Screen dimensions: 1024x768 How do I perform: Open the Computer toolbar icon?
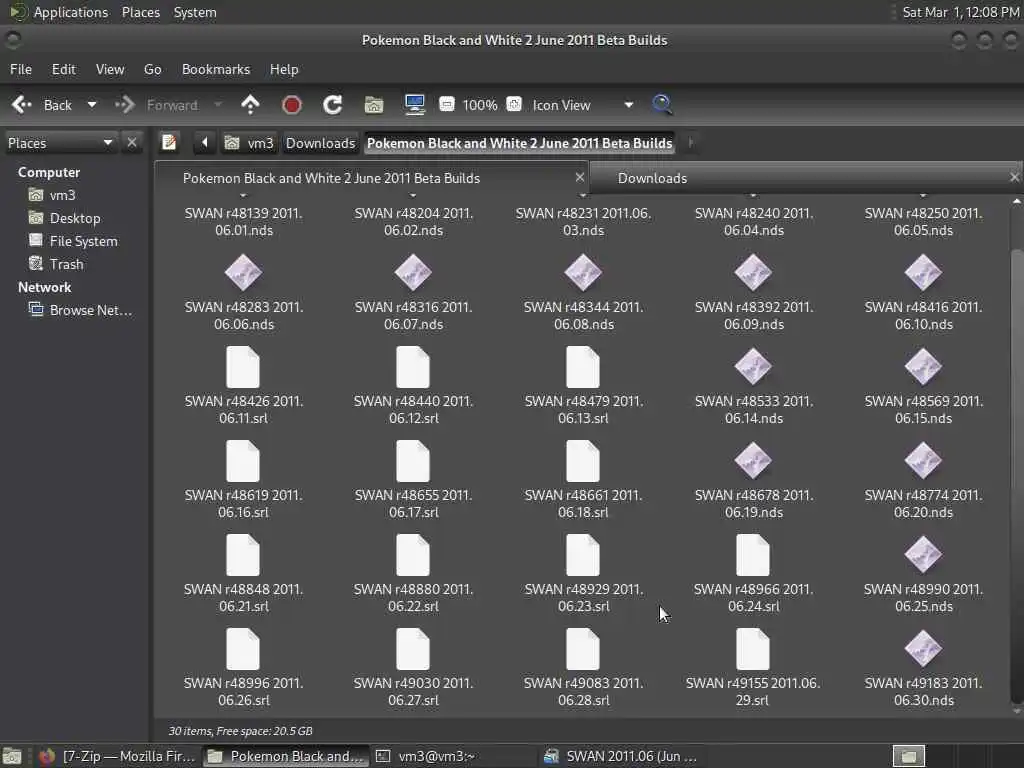pyautogui.click(x=415, y=104)
